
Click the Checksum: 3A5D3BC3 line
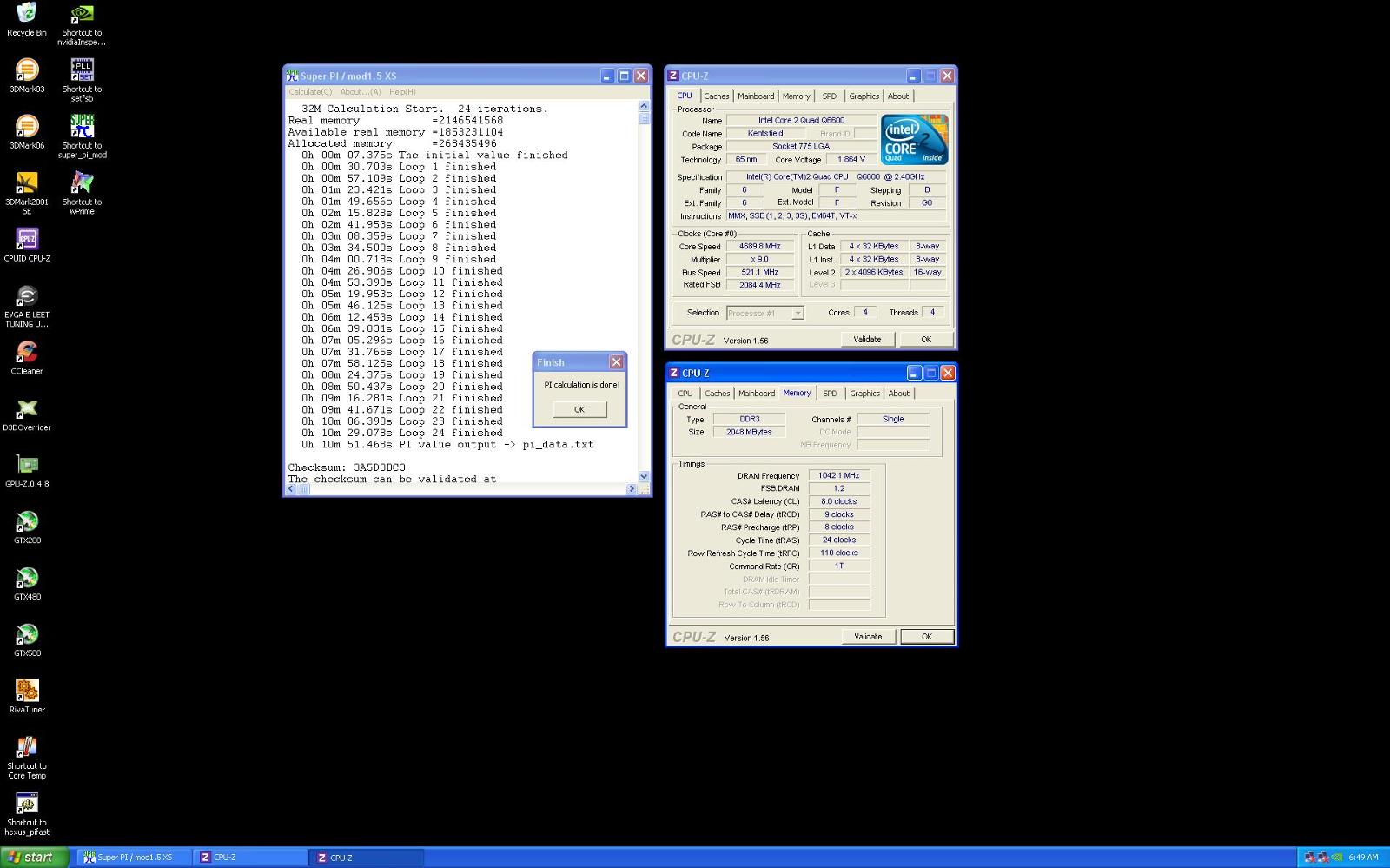point(347,467)
